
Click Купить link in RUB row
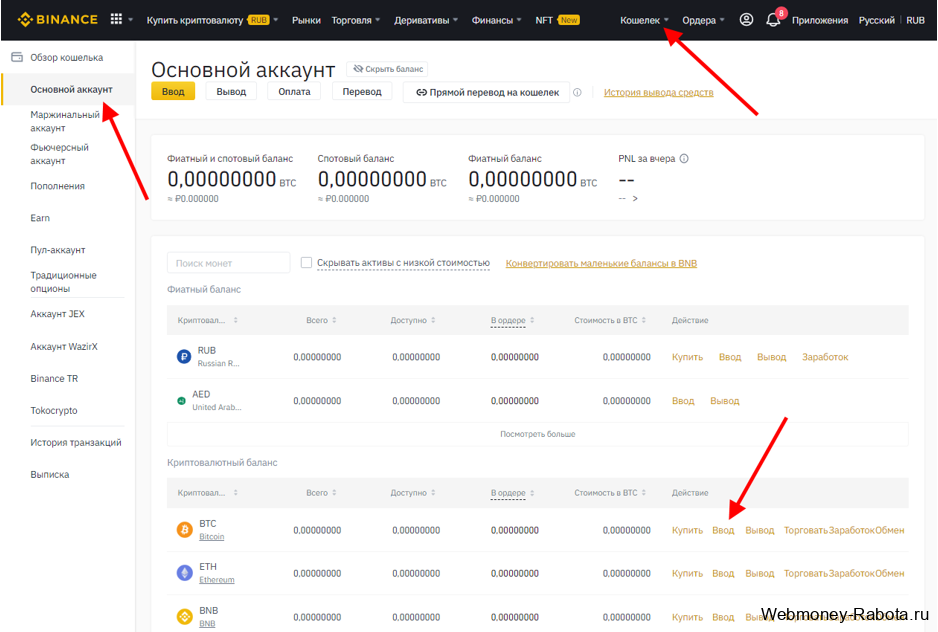tap(687, 357)
